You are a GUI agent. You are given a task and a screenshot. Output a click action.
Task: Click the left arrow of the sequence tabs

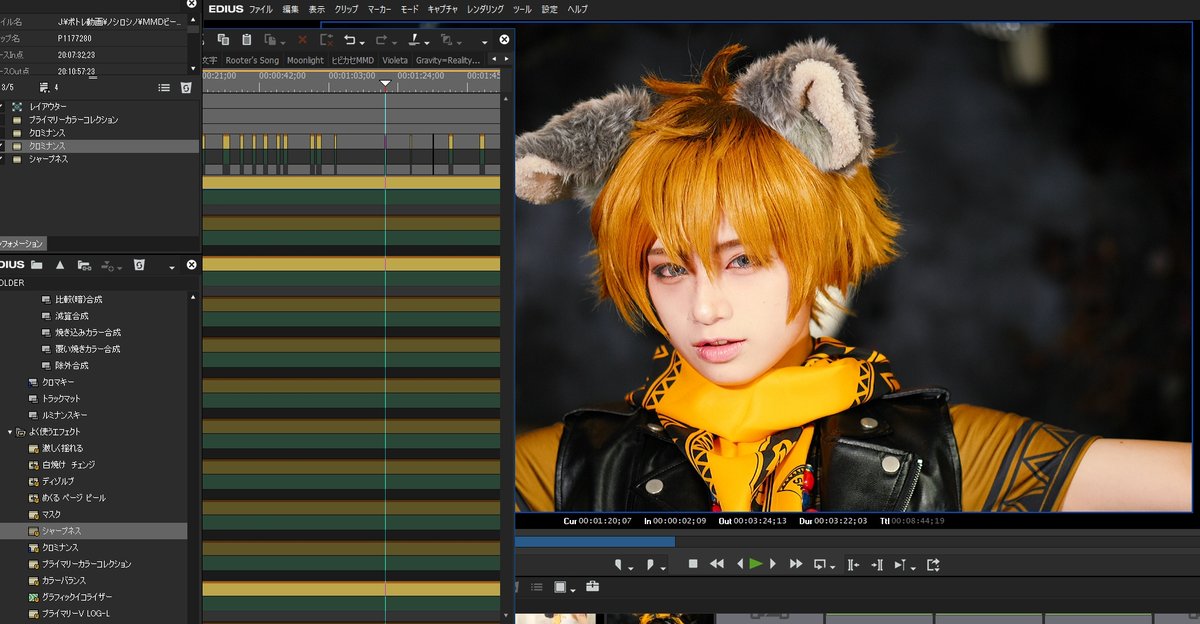tap(492, 60)
